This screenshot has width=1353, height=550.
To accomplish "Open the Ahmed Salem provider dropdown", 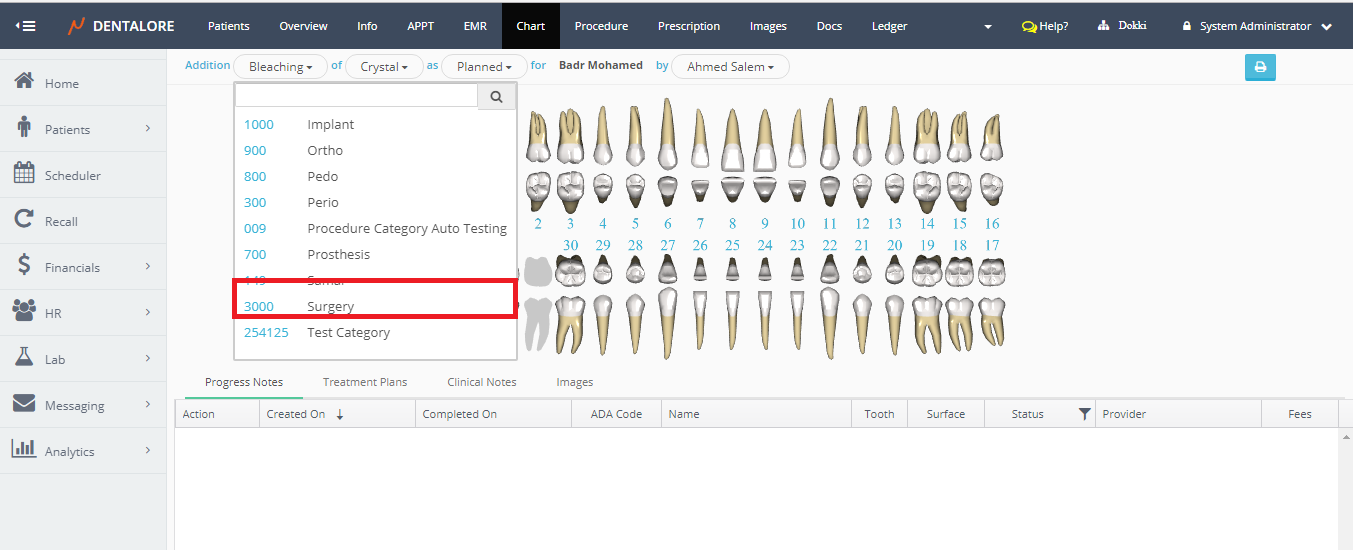I will (730, 67).
